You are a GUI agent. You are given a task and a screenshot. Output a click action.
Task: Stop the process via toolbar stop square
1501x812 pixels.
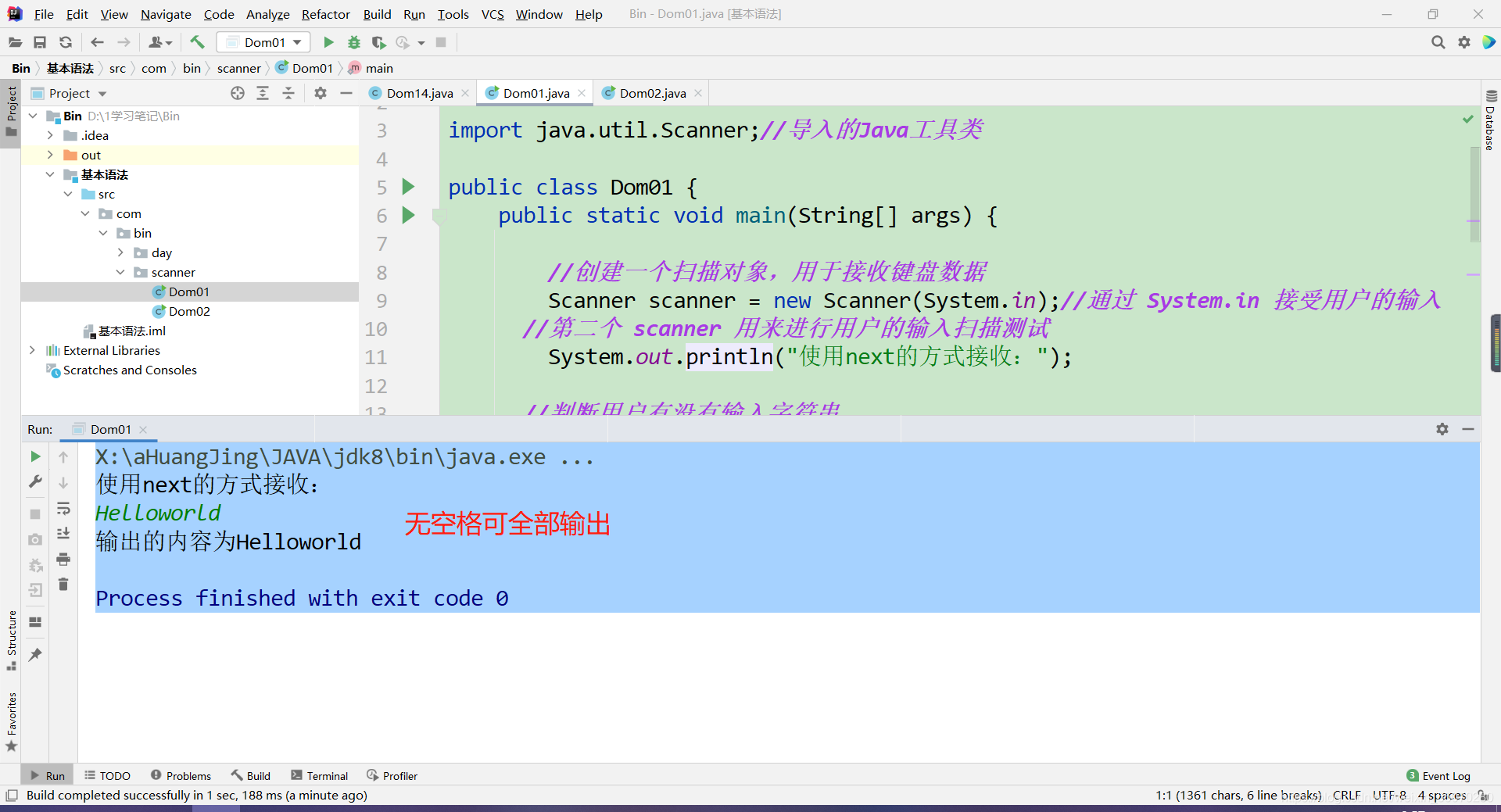pos(441,42)
